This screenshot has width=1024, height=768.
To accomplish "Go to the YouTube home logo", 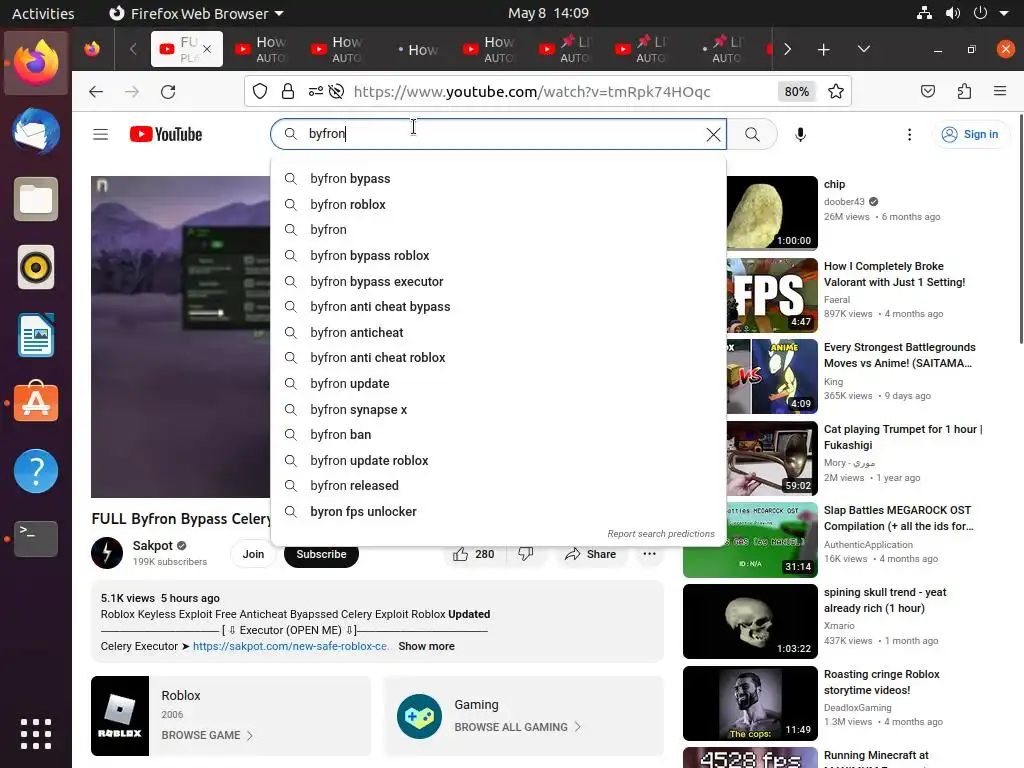I will (x=166, y=135).
